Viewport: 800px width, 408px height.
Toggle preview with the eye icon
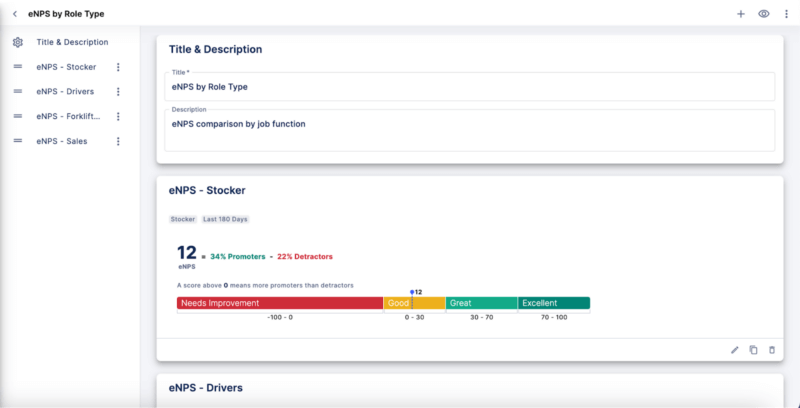pos(764,14)
